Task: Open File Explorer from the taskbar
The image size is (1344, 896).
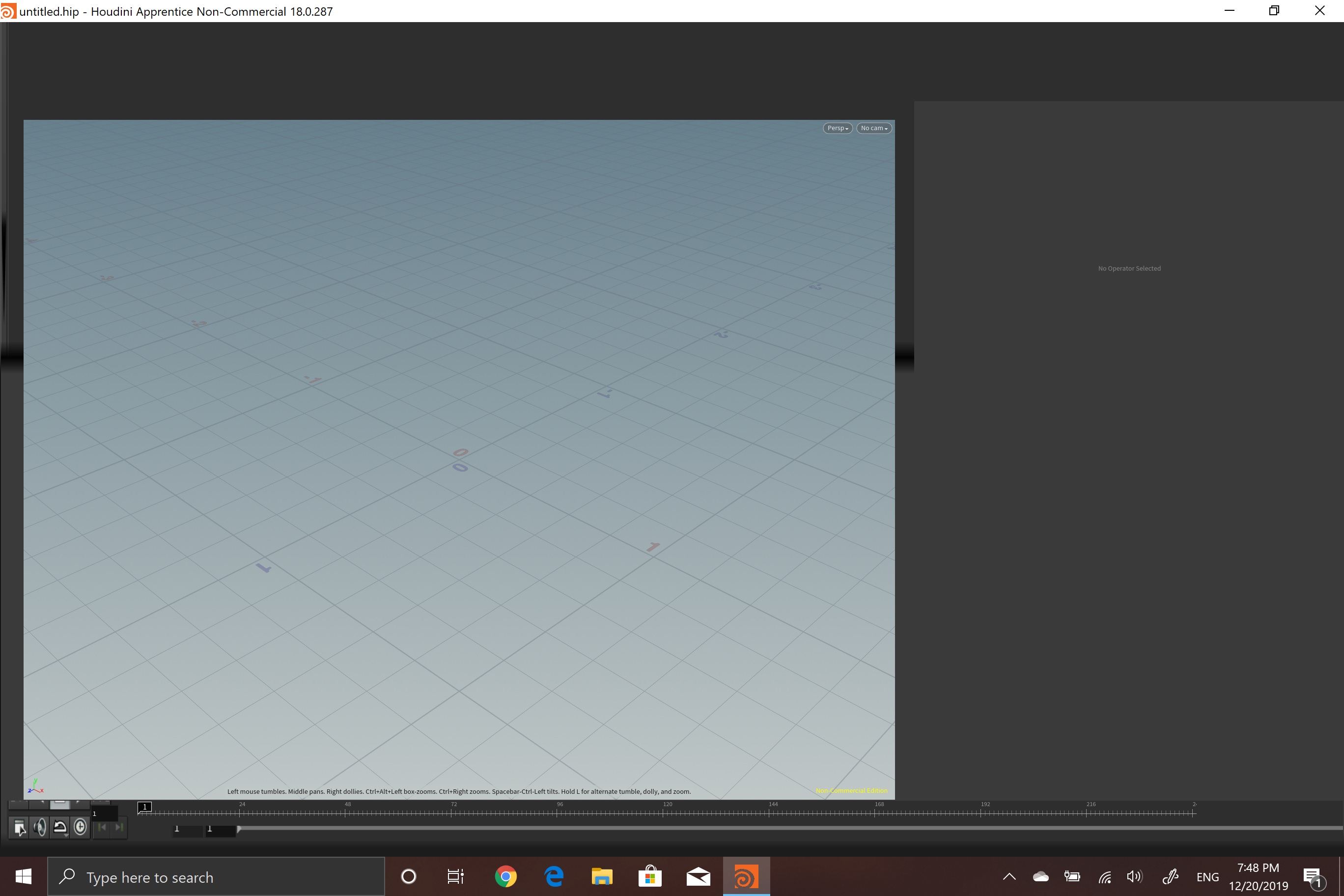Action: pyautogui.click(x=602, y=876)
